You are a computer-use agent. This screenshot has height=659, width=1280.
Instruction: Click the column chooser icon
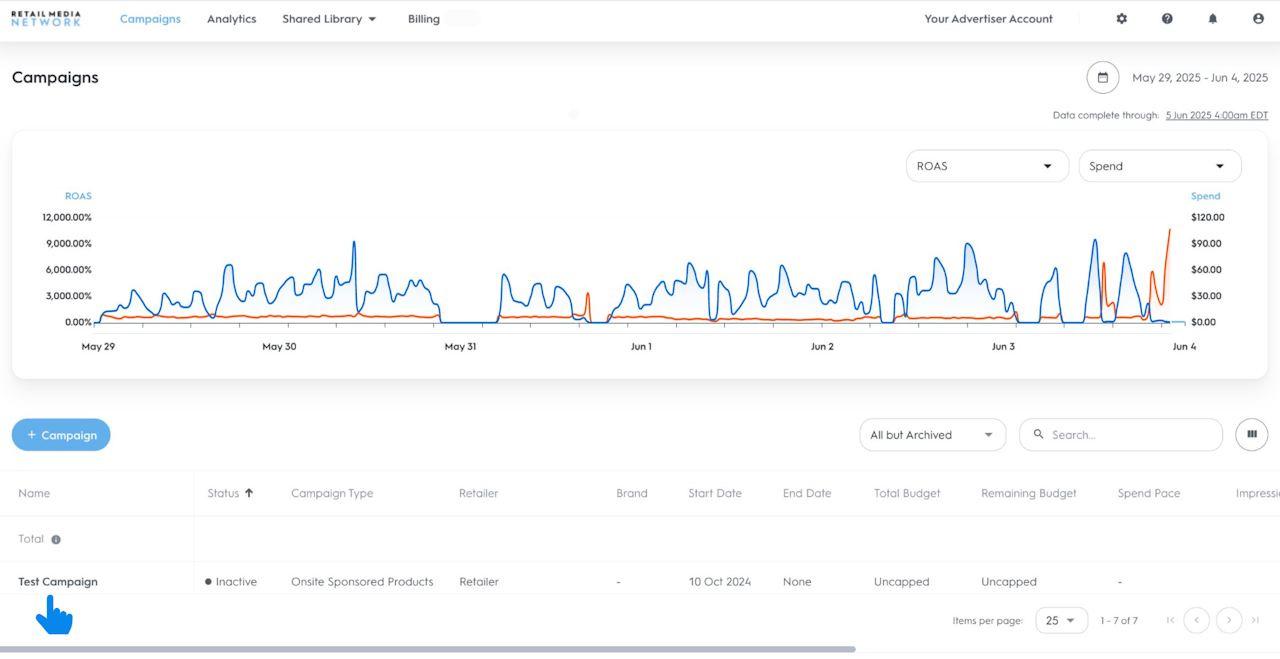1251,435
